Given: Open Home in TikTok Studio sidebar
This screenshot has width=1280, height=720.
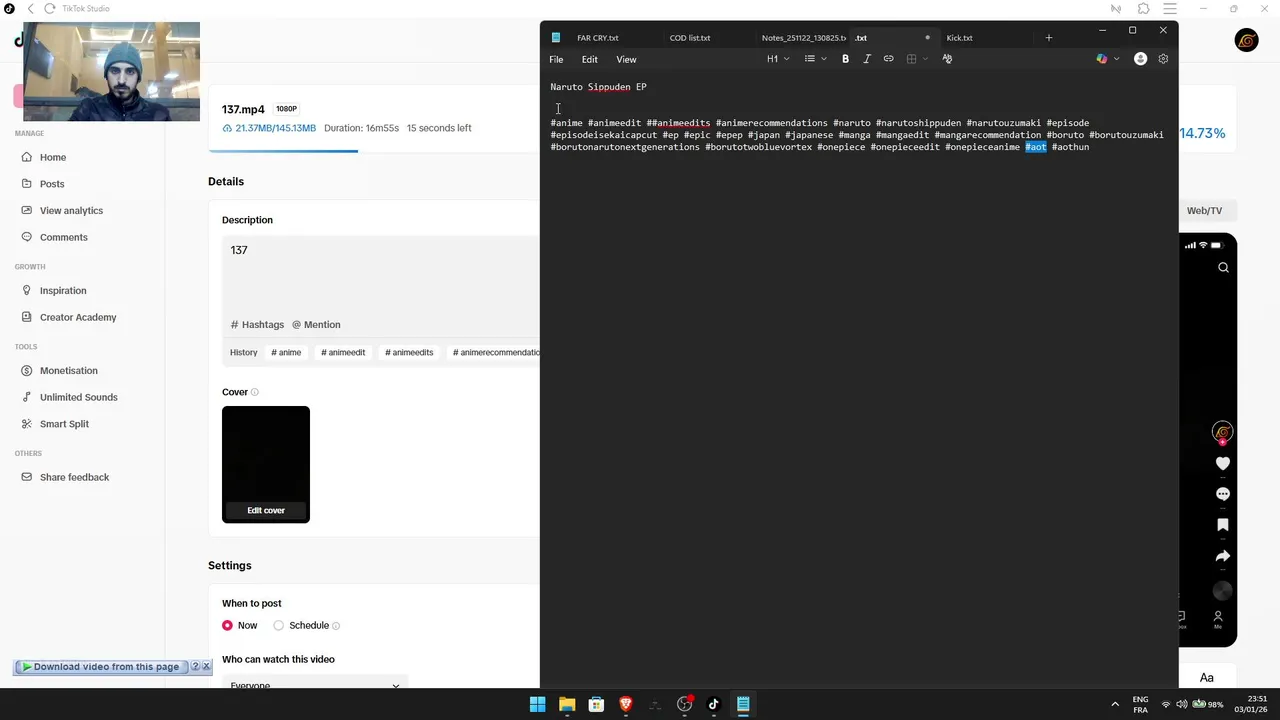Looking at the screenshot, I should click(53, 157).
